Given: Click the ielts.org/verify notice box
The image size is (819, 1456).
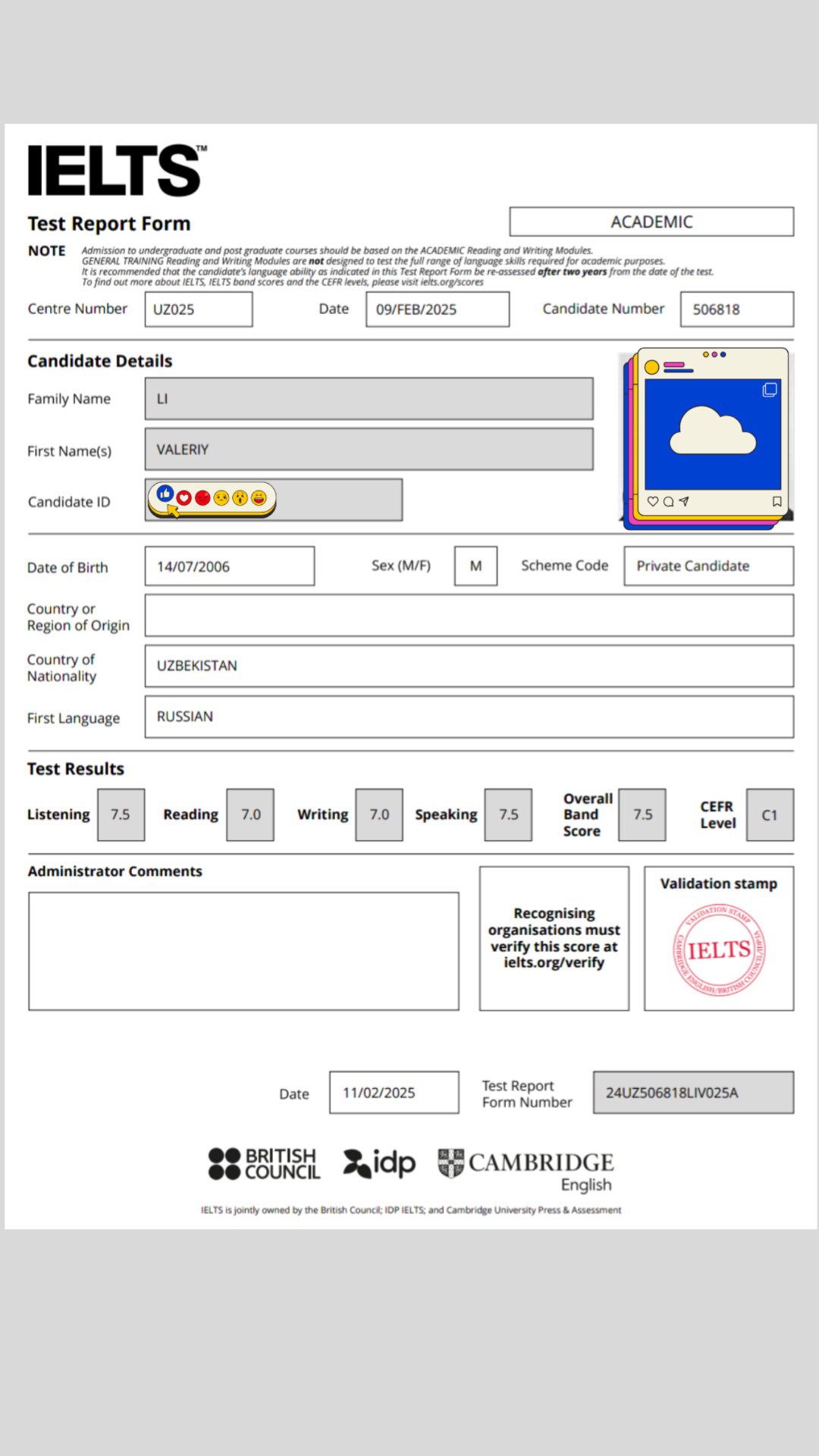Looking at the screenshot, I should click(x=554, y=938).
